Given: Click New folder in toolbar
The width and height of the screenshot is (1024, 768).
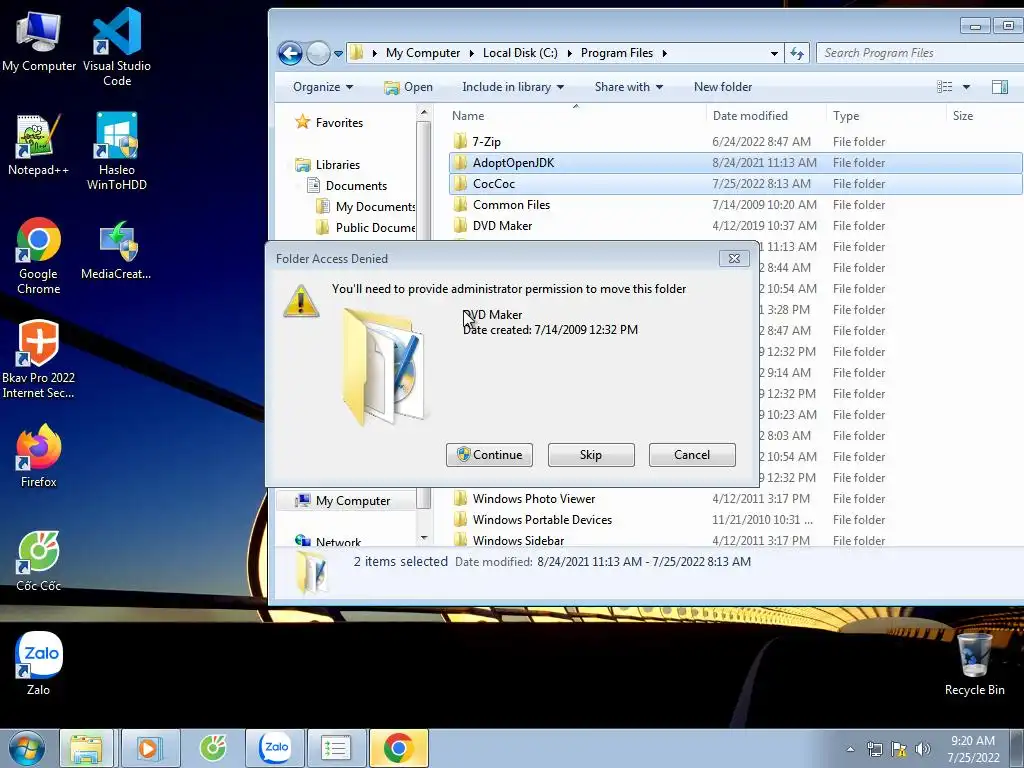Looking at the screenshot, I should tap(723, 87).
